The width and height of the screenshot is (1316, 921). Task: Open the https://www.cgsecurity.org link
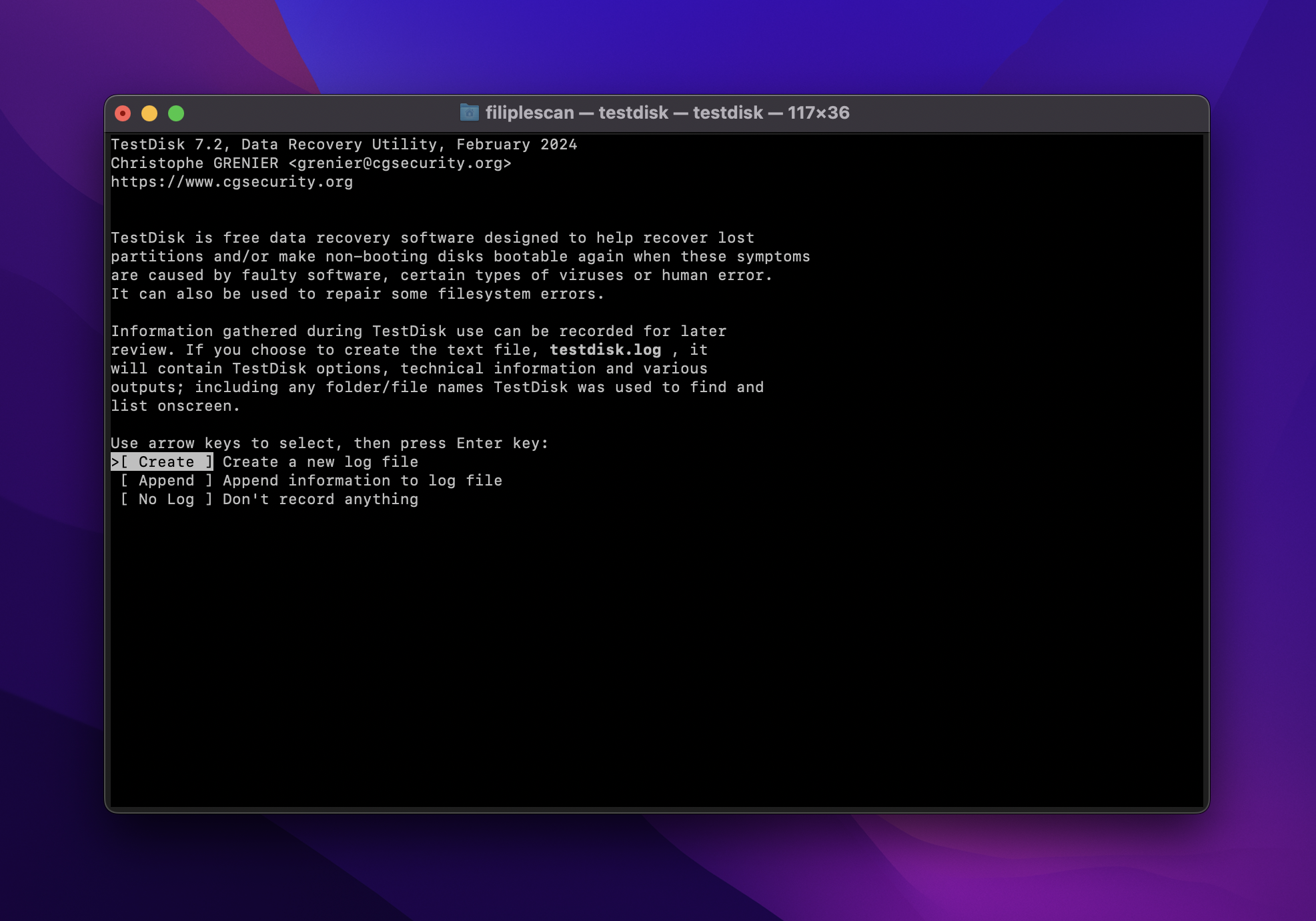(x=231, y=181)
